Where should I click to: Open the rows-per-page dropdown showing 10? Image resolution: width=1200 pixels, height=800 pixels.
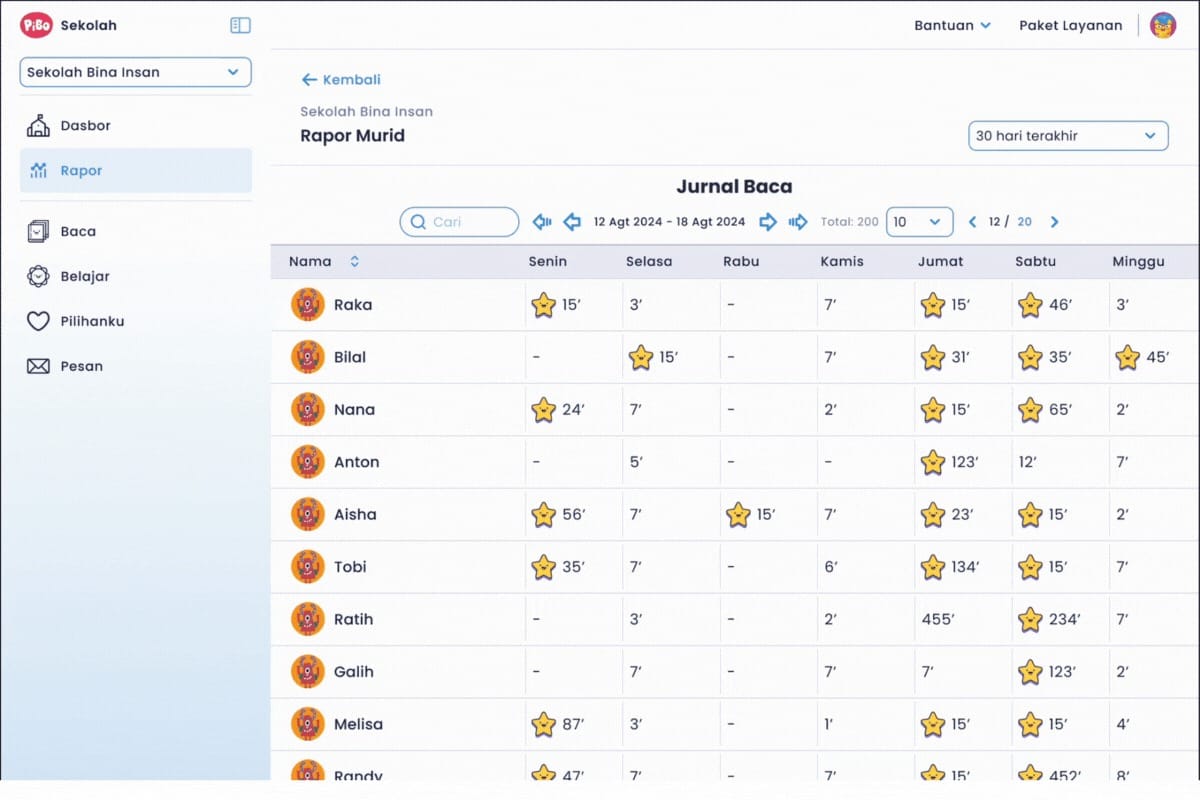(x=919, y=222)
